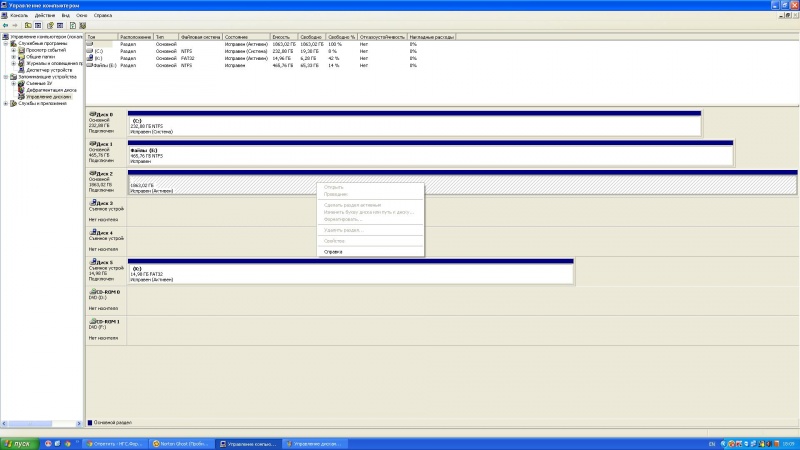Select the Файлы (E:) volume row
Screen dimensions: 800x450
tap(252, 65)
